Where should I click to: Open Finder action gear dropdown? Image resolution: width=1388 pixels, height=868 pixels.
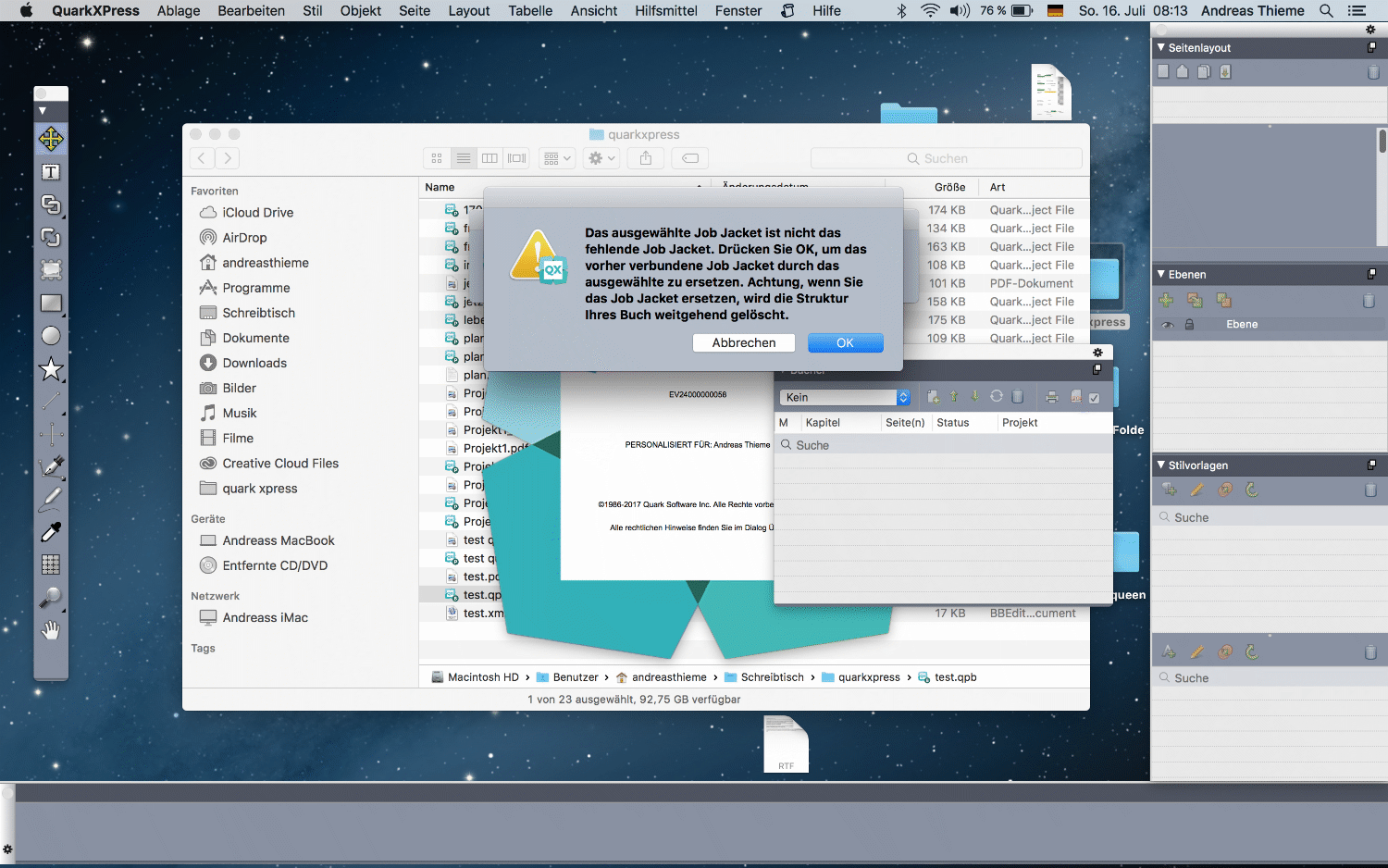coord(601,158)
